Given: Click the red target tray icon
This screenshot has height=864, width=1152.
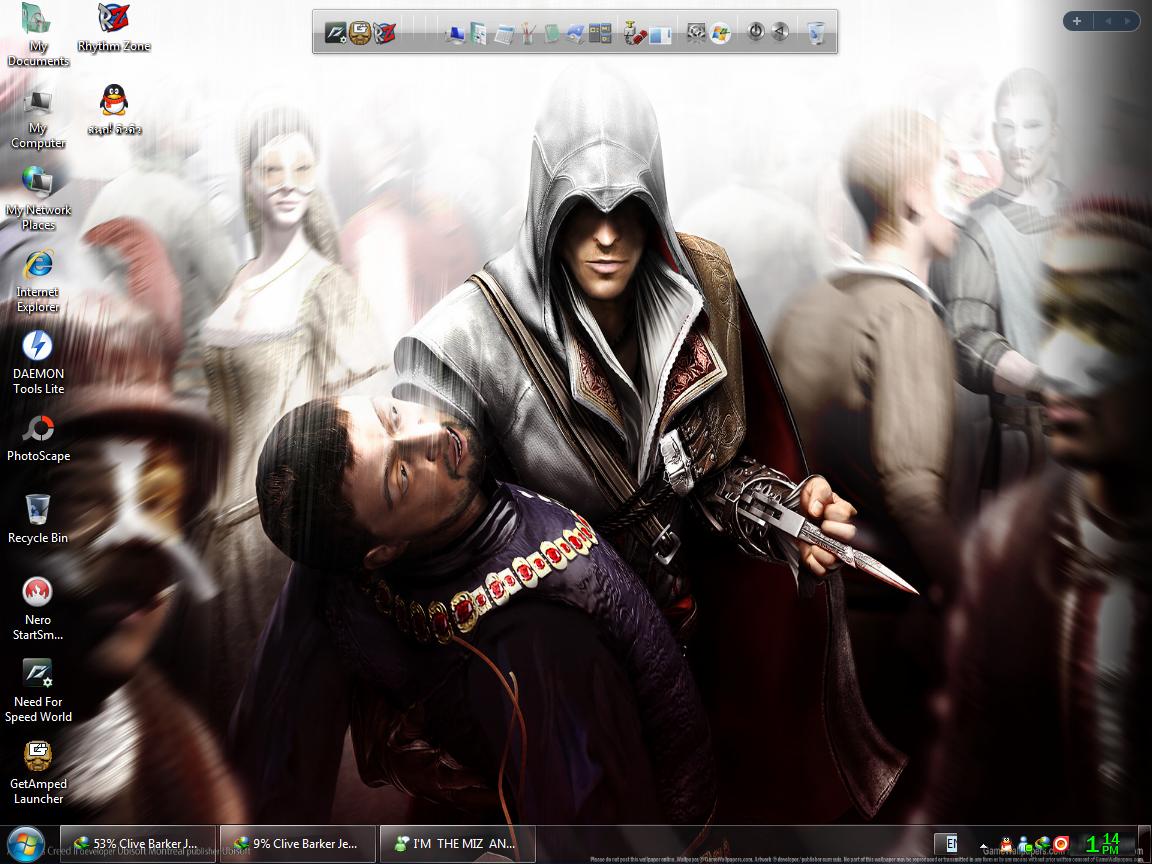Looking at the screenshot, I should point(1061,844).
